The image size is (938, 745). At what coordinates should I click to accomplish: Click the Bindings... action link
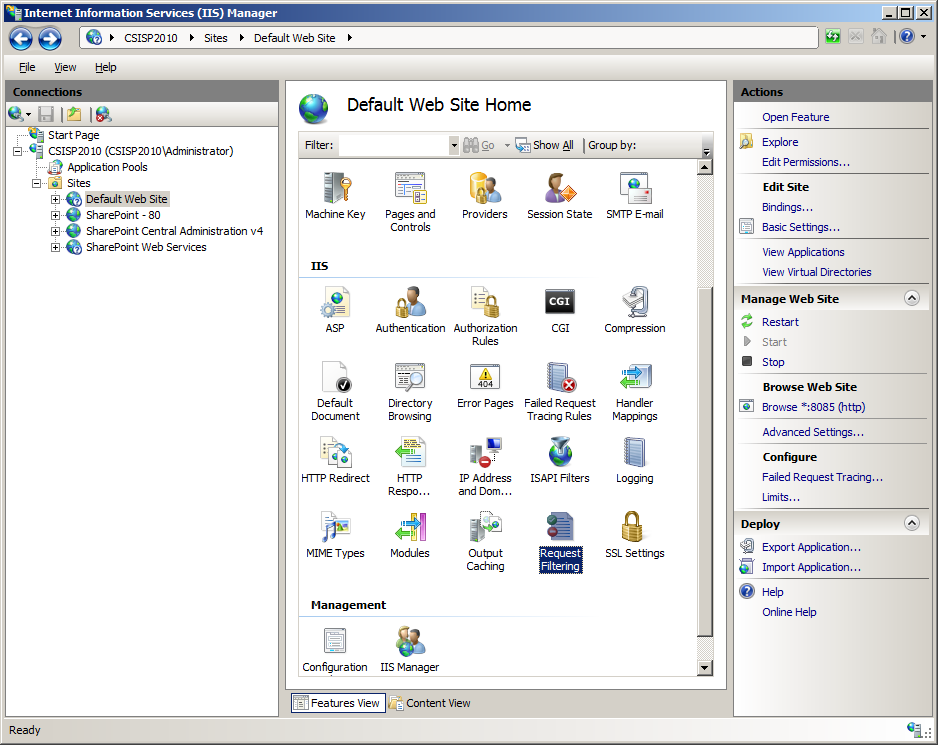[787, 207]
